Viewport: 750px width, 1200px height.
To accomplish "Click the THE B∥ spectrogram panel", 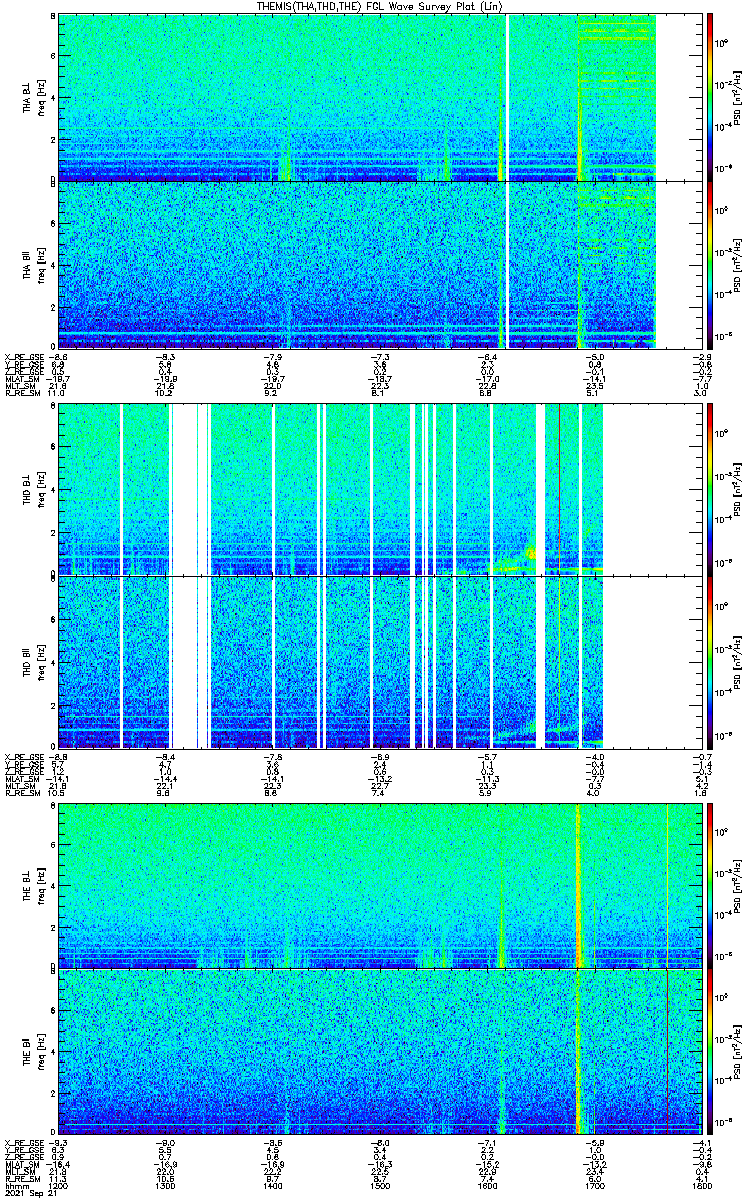I will [x=379, y=1051].
